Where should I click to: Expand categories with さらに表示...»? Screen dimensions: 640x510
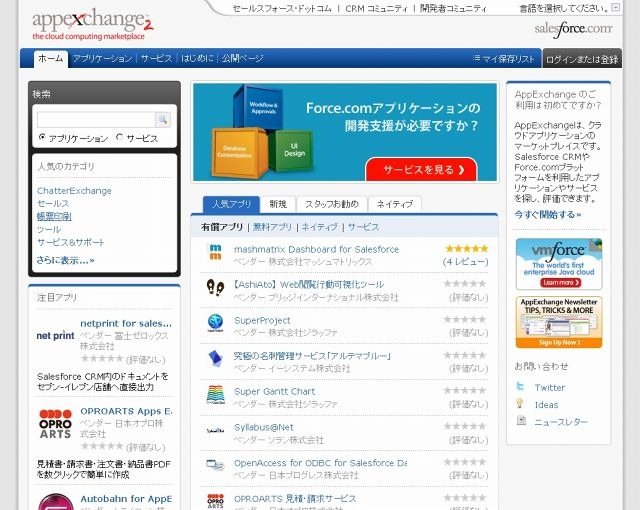click(x=66, y=260)
